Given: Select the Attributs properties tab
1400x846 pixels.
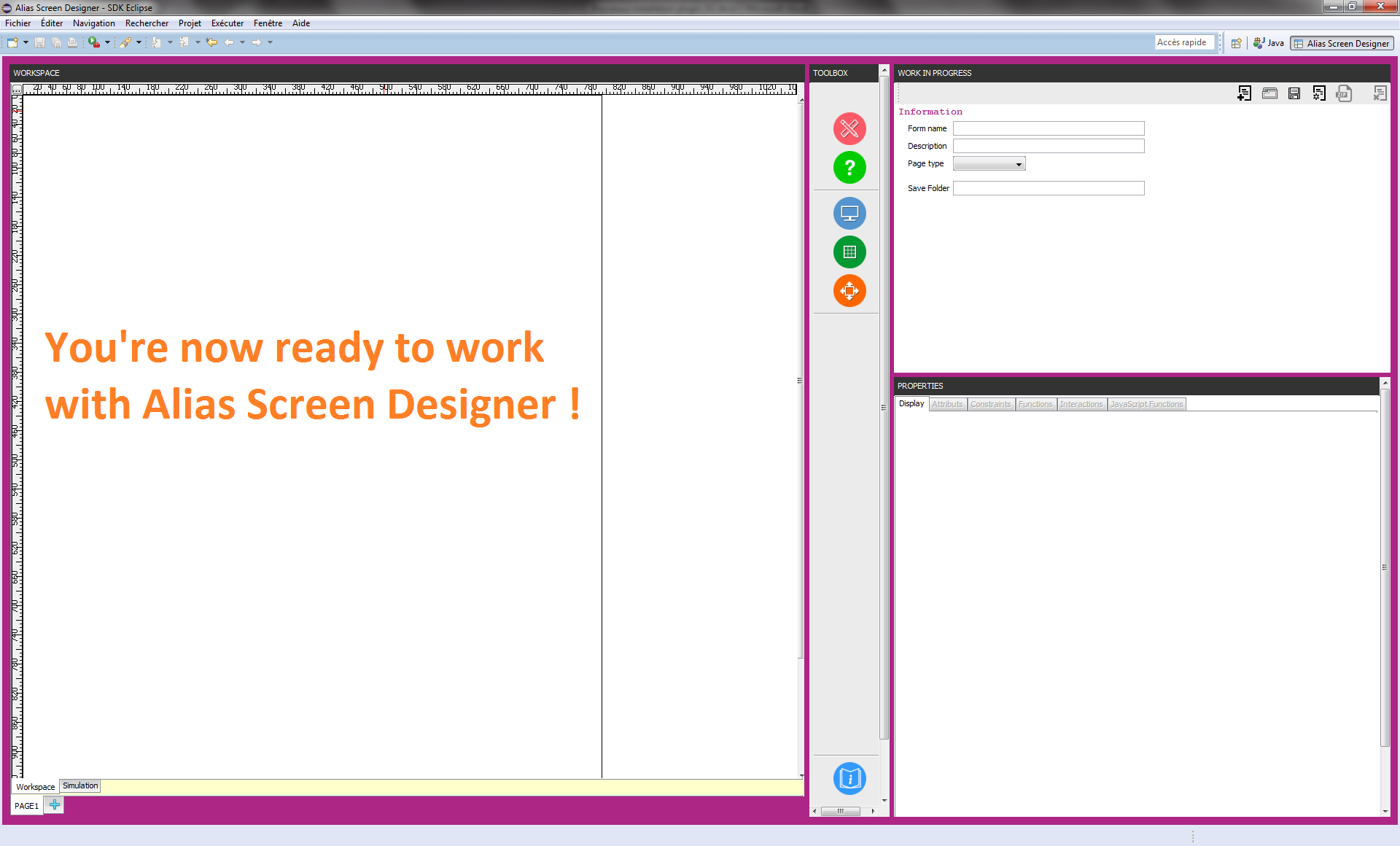Looking at the screenshot, I should pyautogui.click(x=947, y=404).
